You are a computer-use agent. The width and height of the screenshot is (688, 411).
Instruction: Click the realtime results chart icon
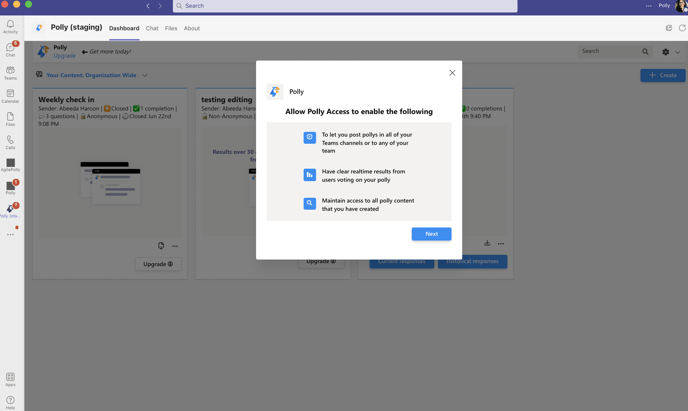[x=309, y=175]
